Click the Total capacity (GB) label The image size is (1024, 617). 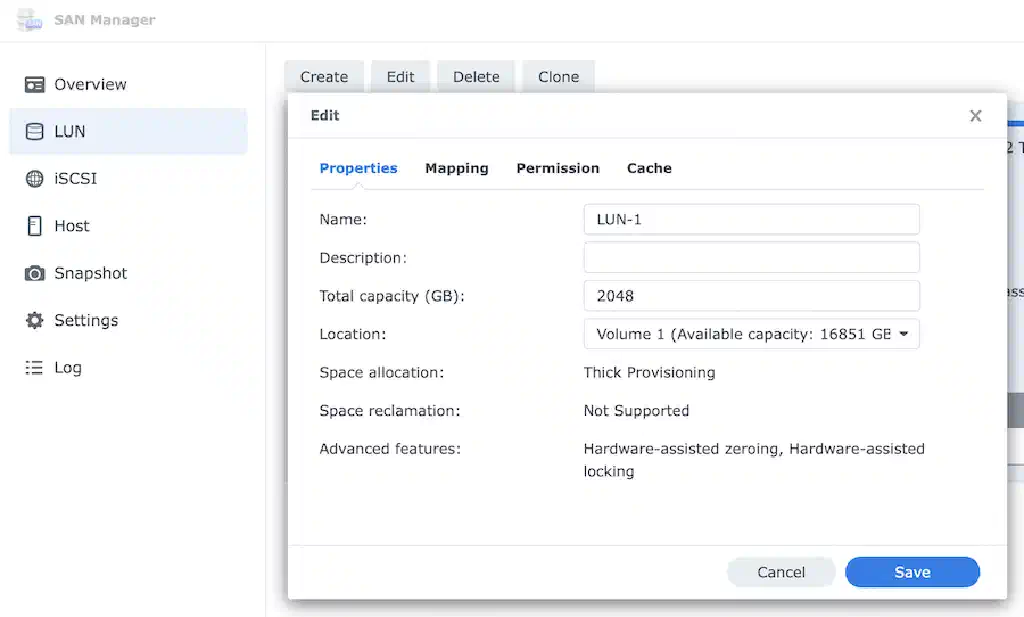pyautogui.click(x=392, y=296)
